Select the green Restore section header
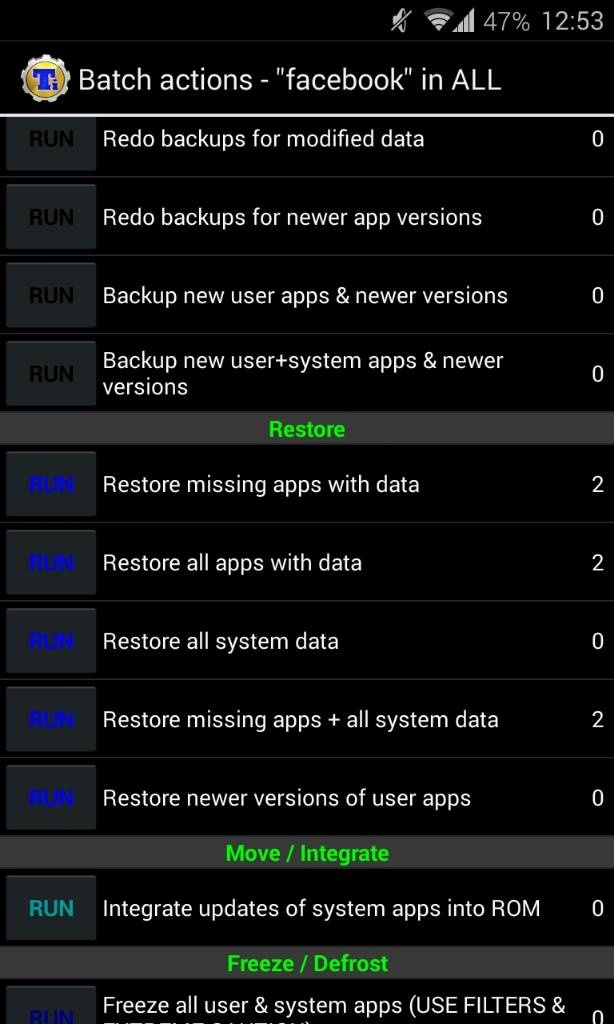 307,429
